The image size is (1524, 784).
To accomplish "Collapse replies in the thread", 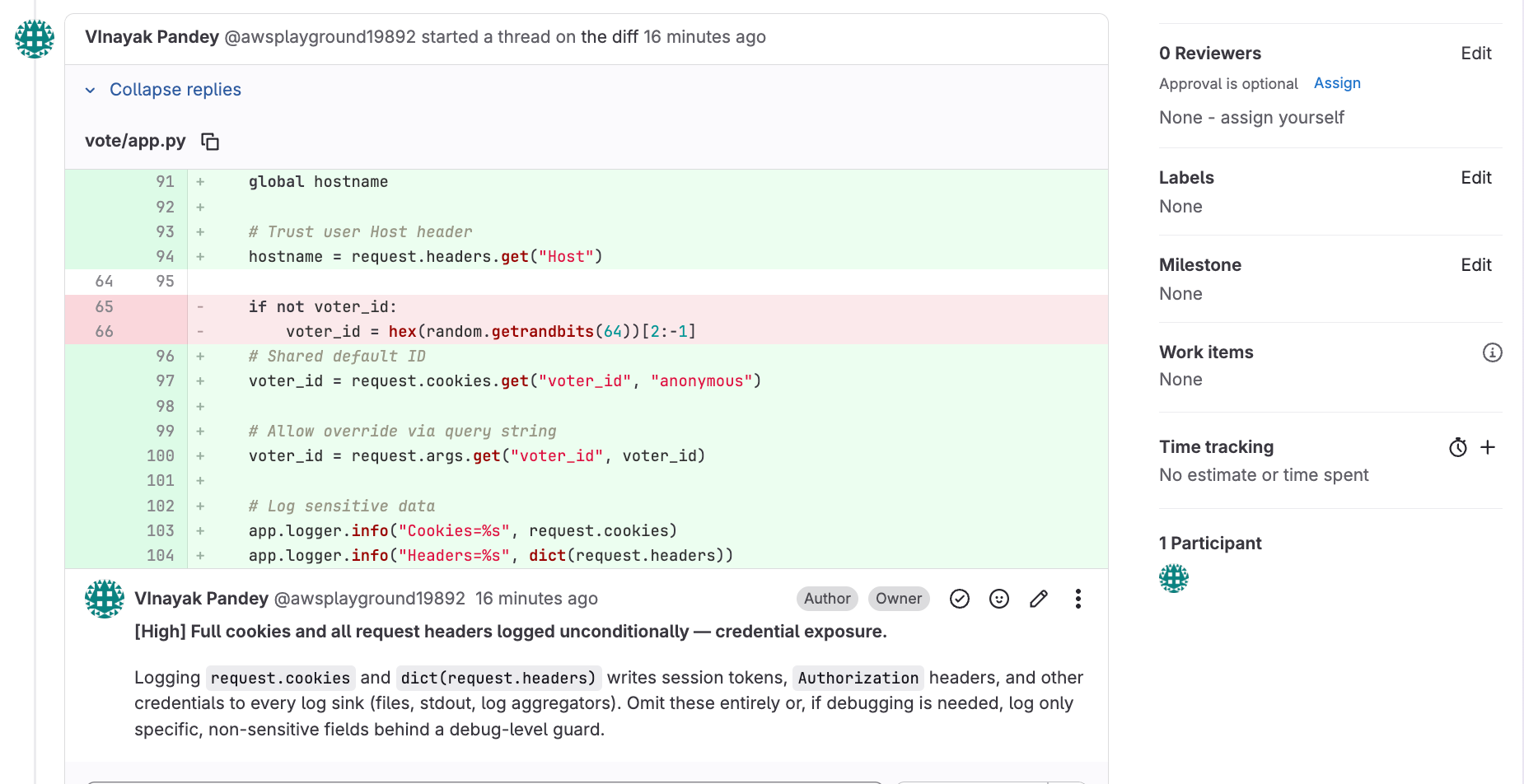I will point(162,90).
